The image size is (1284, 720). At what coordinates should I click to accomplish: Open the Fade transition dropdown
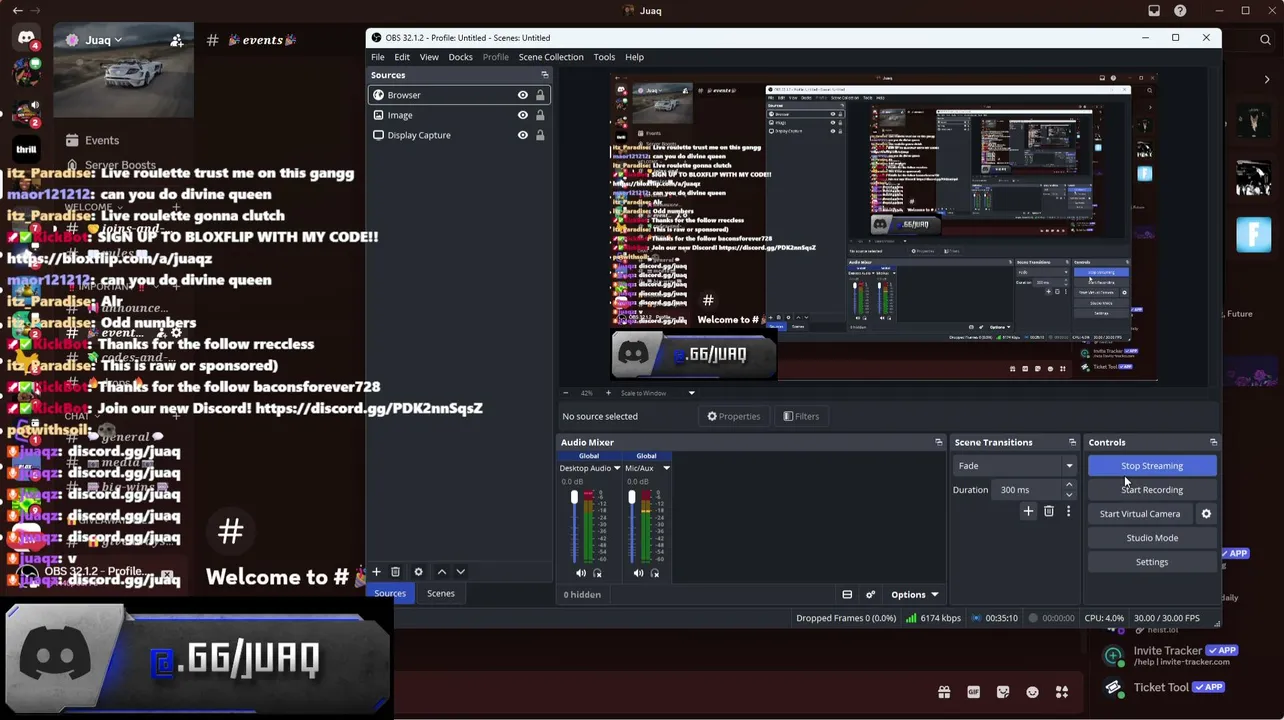coord(1015,466)
